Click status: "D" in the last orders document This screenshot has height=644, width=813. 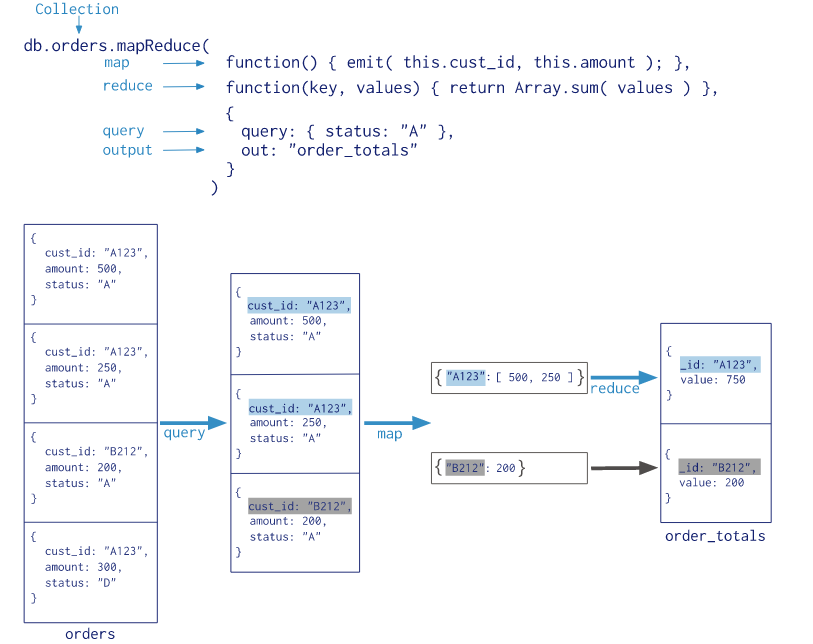[x=80, y=583]
